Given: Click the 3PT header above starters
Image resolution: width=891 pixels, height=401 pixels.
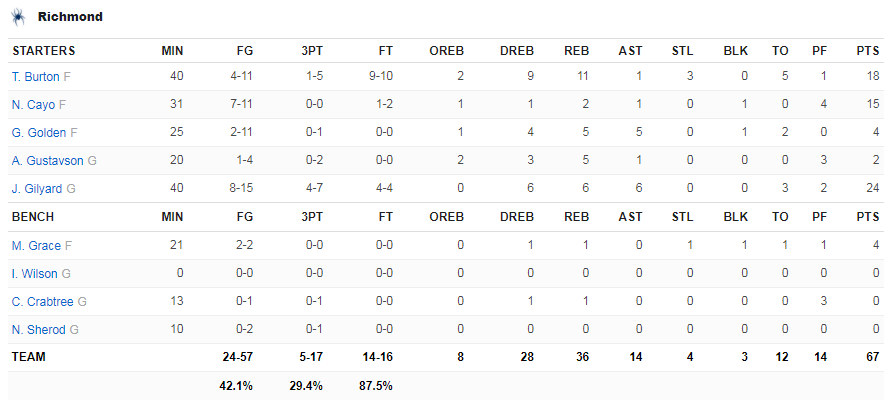Looking at the screenshot, I should (312, 51).
